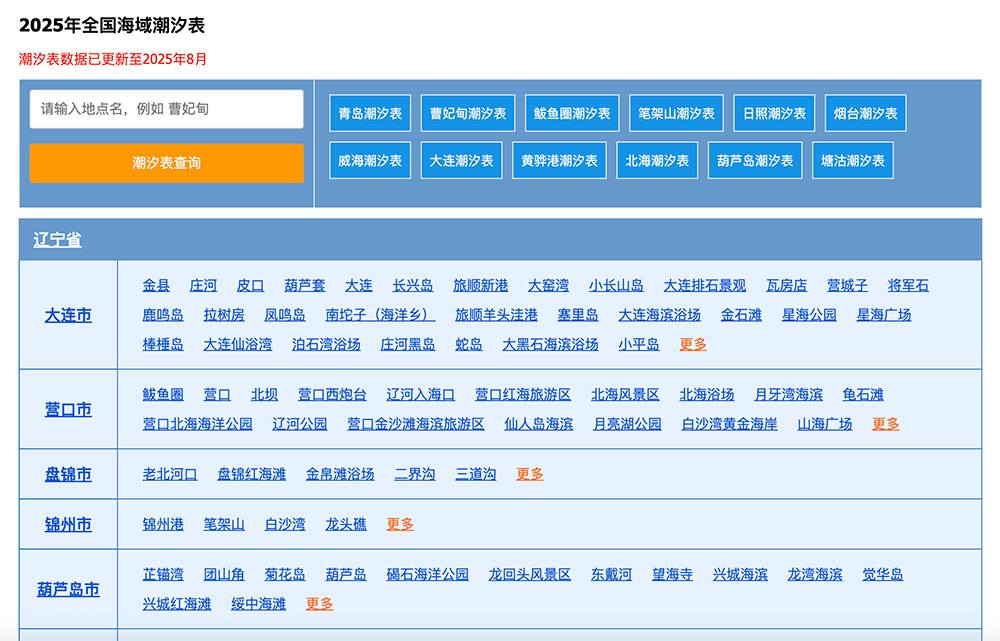Image resolution: width=1000 pixels, height=641 pixels.
Task: Expand 更多 in the 锦州市 row
Action: pyautogui.click(x=400, y=524)
